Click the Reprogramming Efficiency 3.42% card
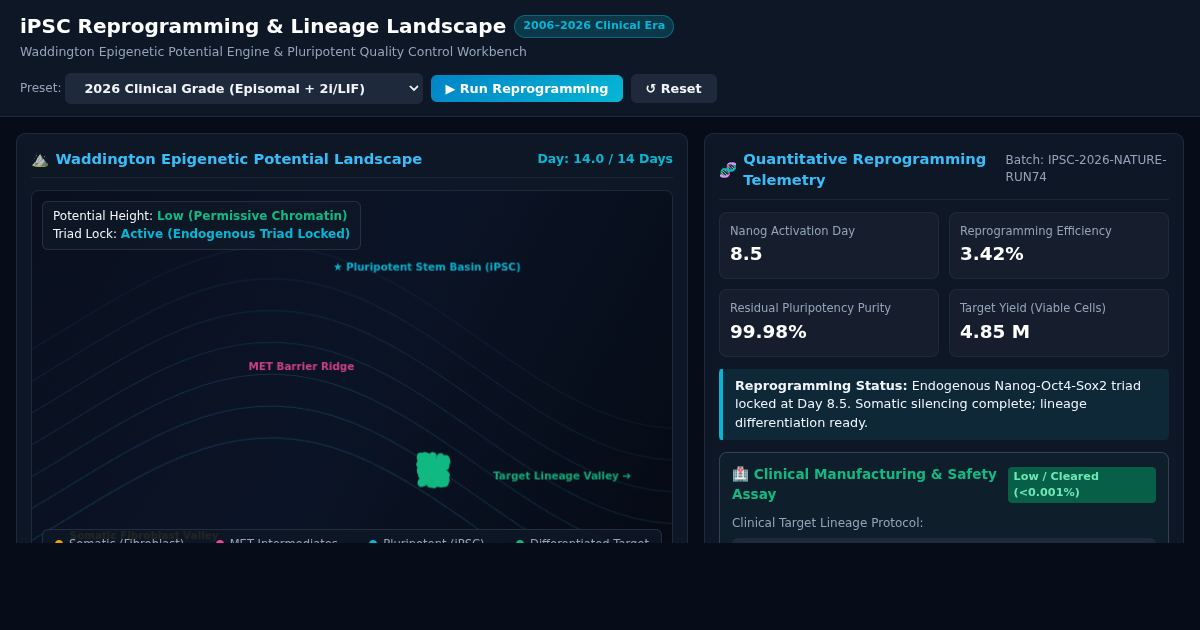The width and height of the screenshot is (1200, 630). pyautogui.click(x=1059, y=245)
